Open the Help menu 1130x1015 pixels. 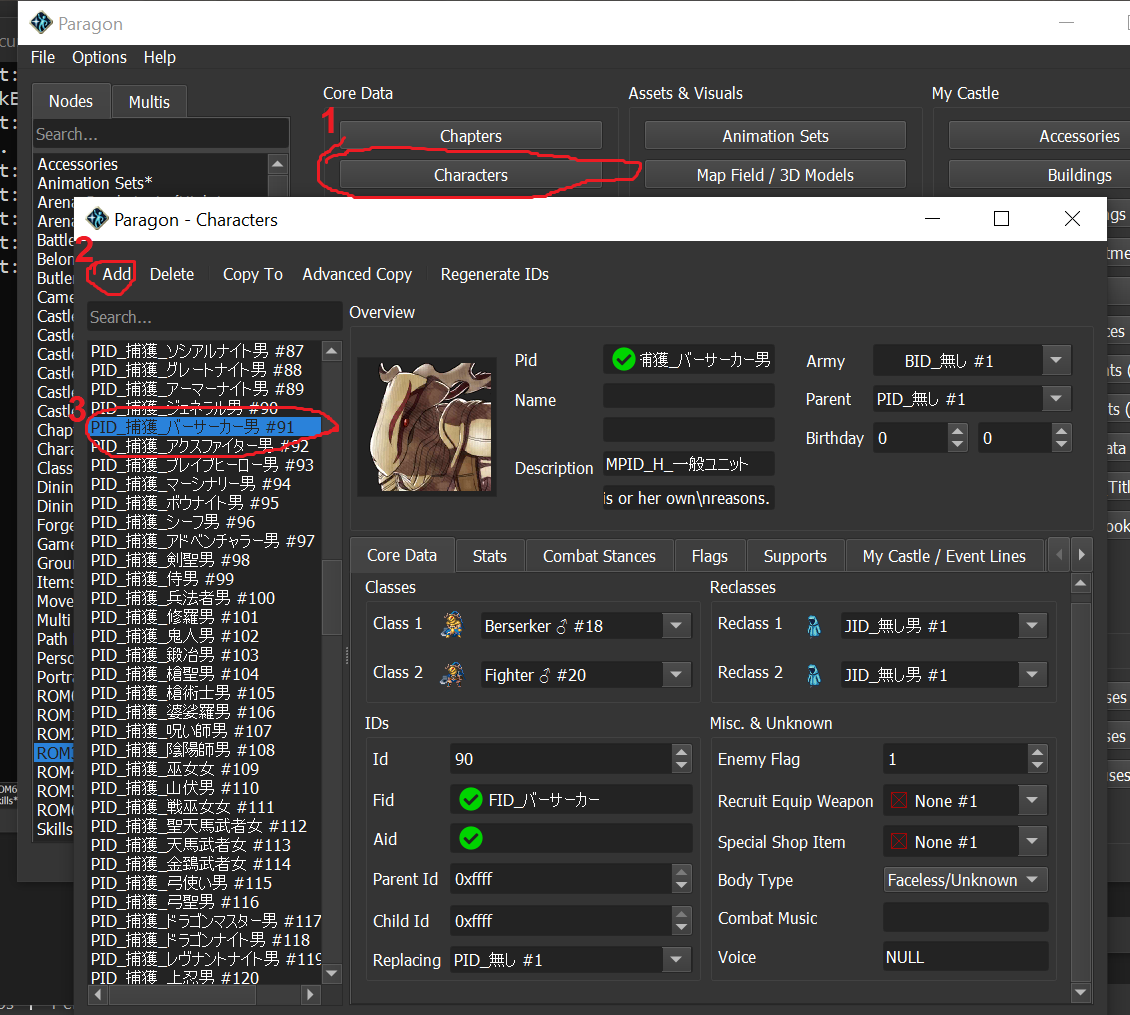[x=159, y=57]
